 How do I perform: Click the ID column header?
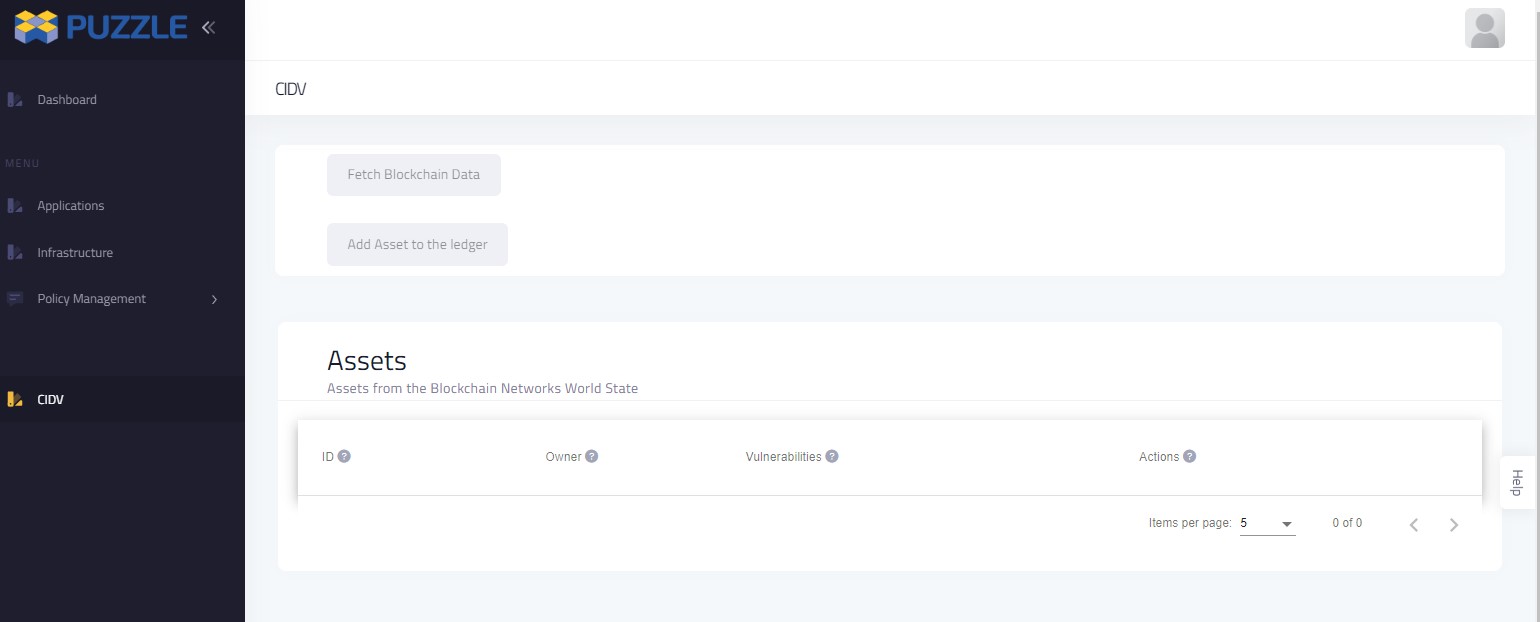pos(328,456)
